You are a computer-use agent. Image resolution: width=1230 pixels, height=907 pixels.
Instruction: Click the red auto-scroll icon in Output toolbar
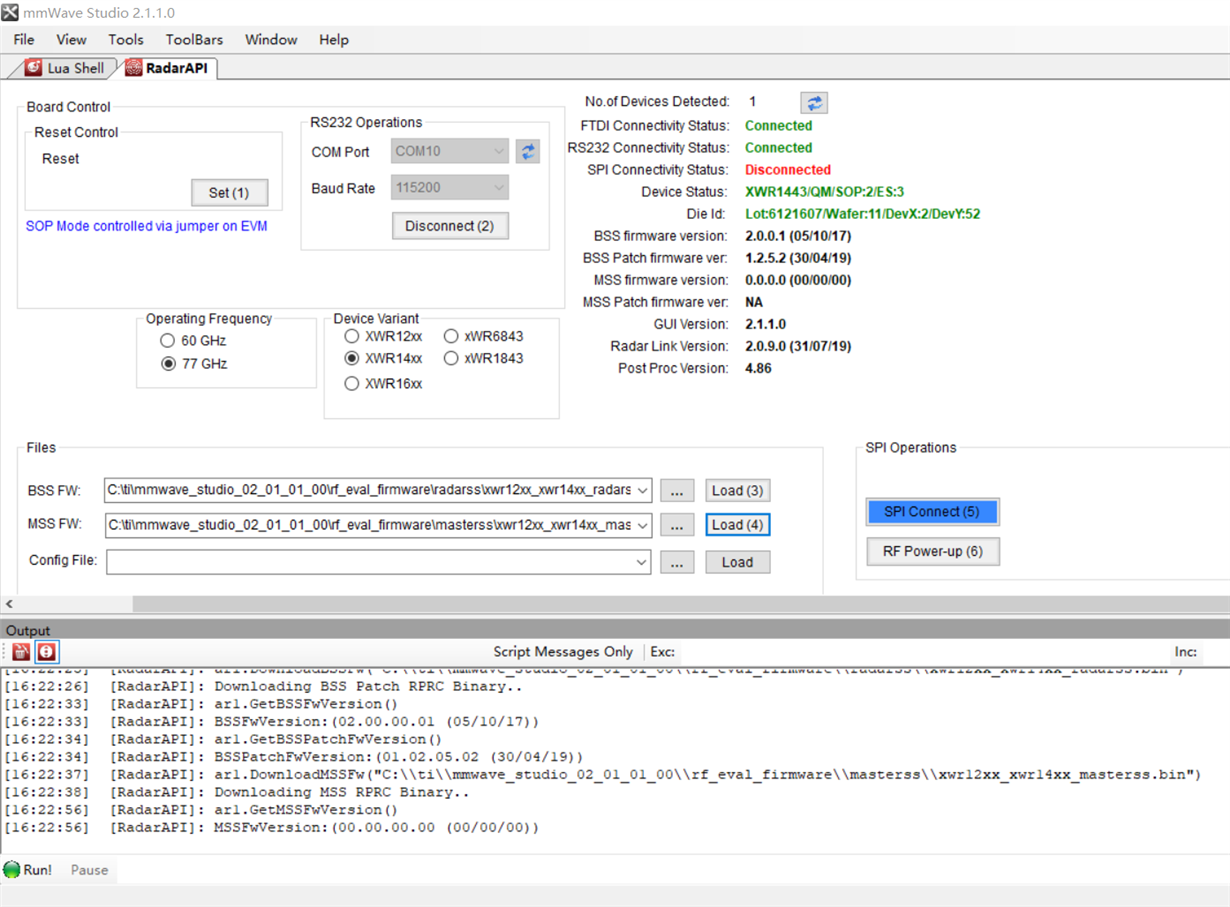click(46, 652)
